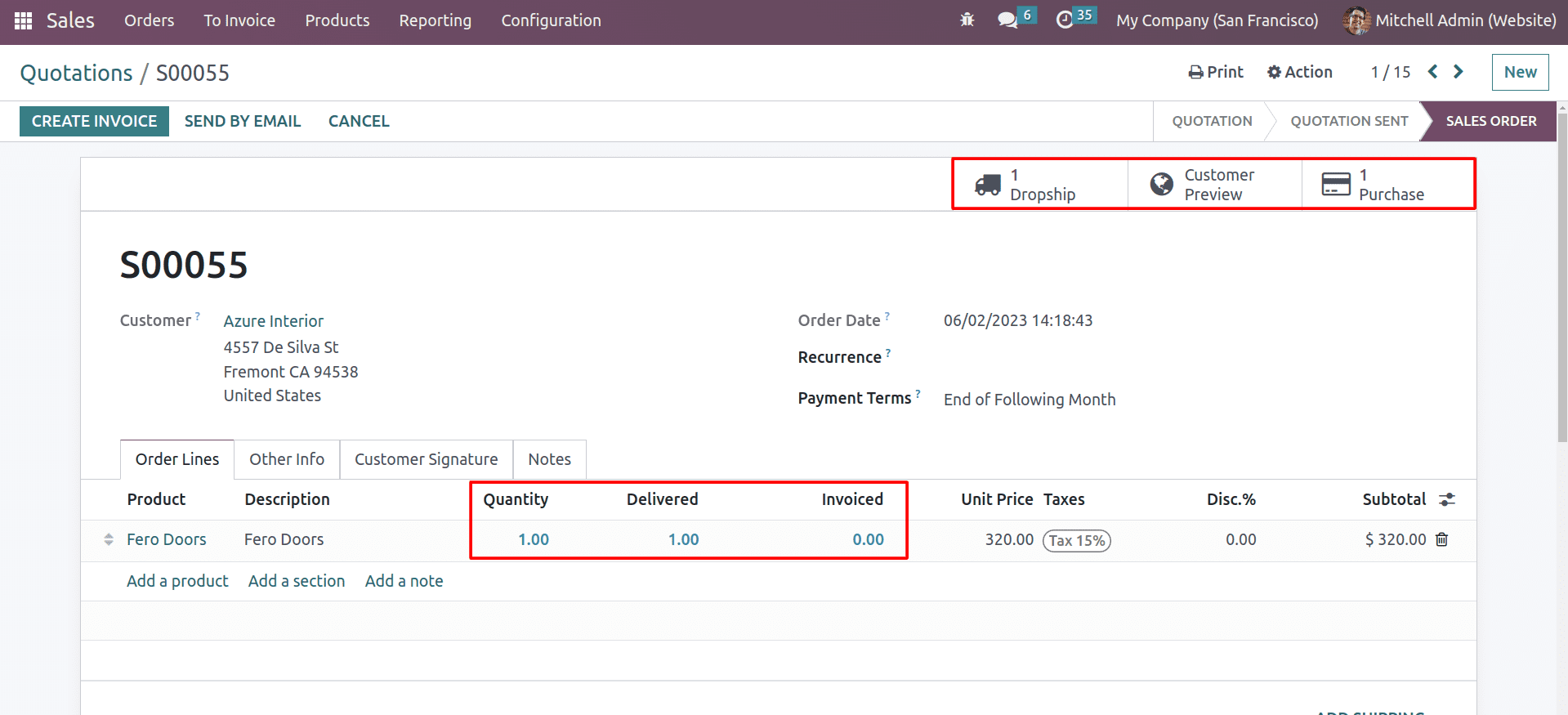Click the Fero Doors description cell
This screenshot has height=715, width=1568.
coord(284,539)
